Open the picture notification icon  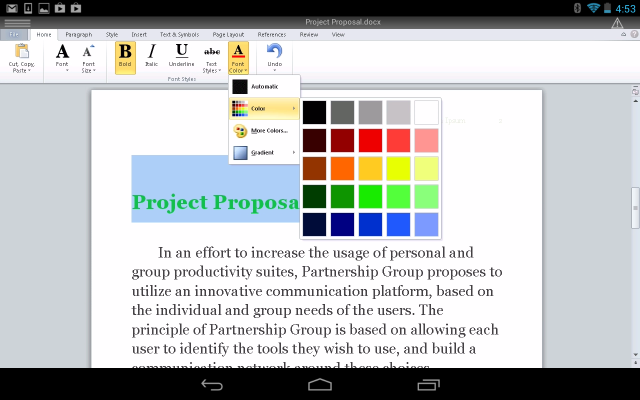coord(44,8)
